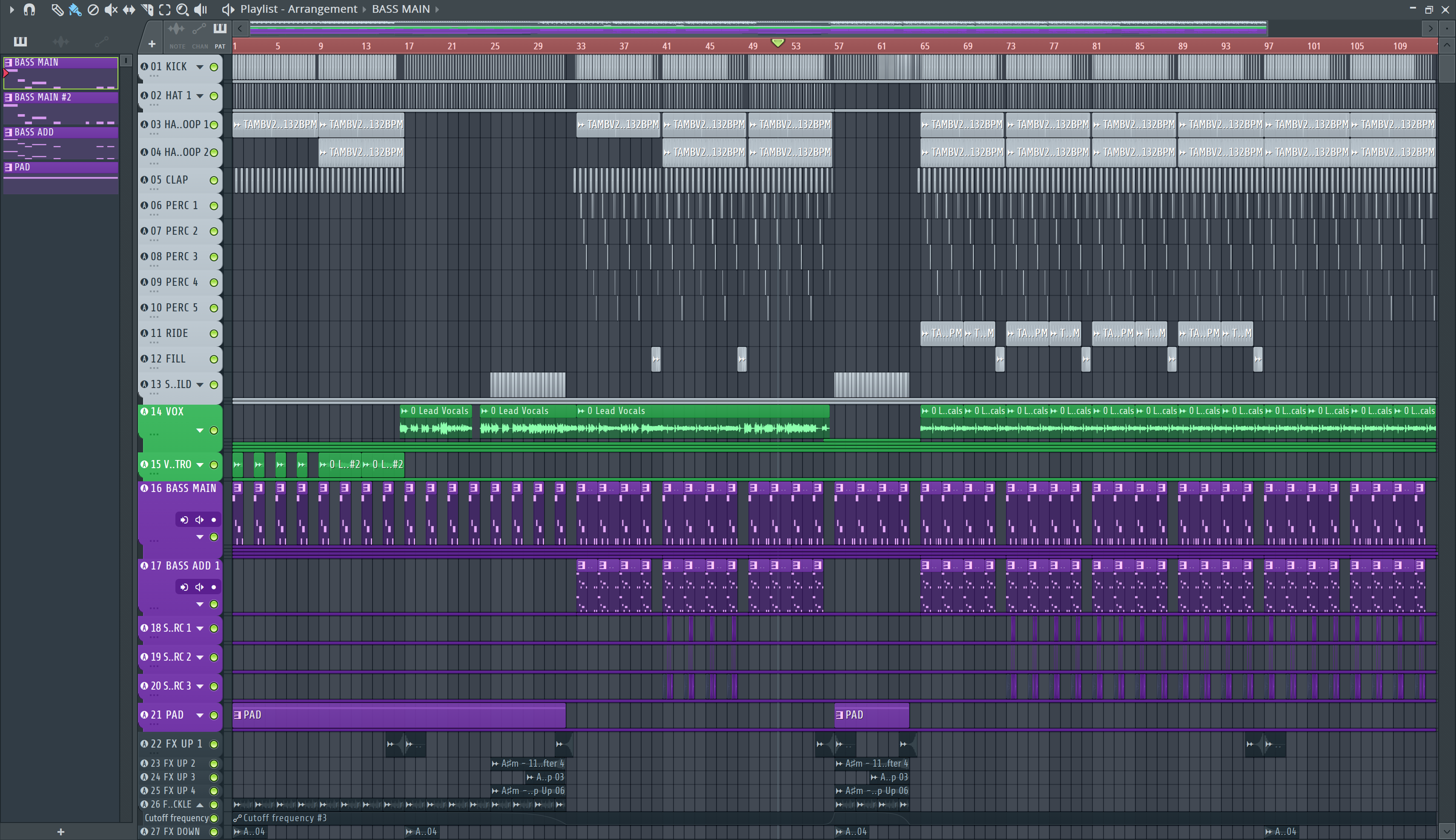This screenshot has width=1456, height=840.
Task: Click bar 33 on the timeline ruler
Action: 581,46
